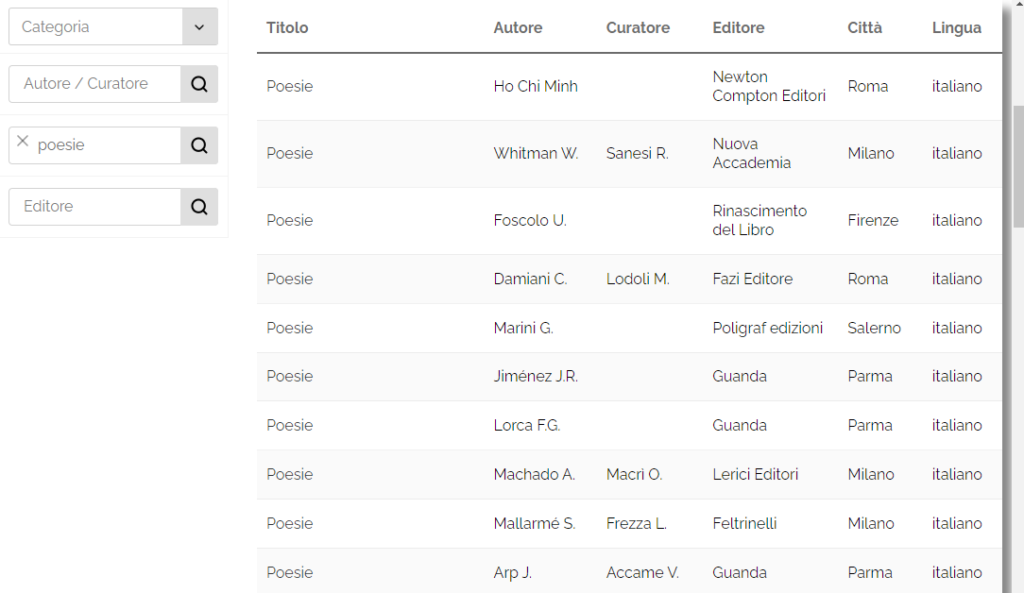The width and height of the screenshot is (1024, 593).
Task: Expand the Categoria dropdown arrow
Action: coord(200,27)
